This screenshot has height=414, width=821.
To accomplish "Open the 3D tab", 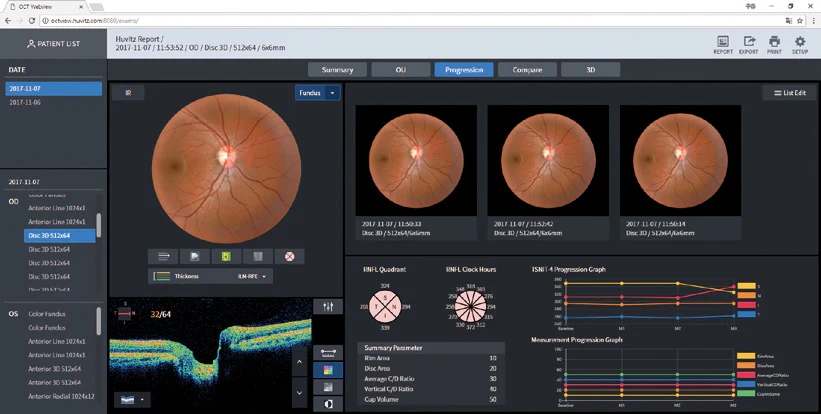I will [x=591, y=70].
